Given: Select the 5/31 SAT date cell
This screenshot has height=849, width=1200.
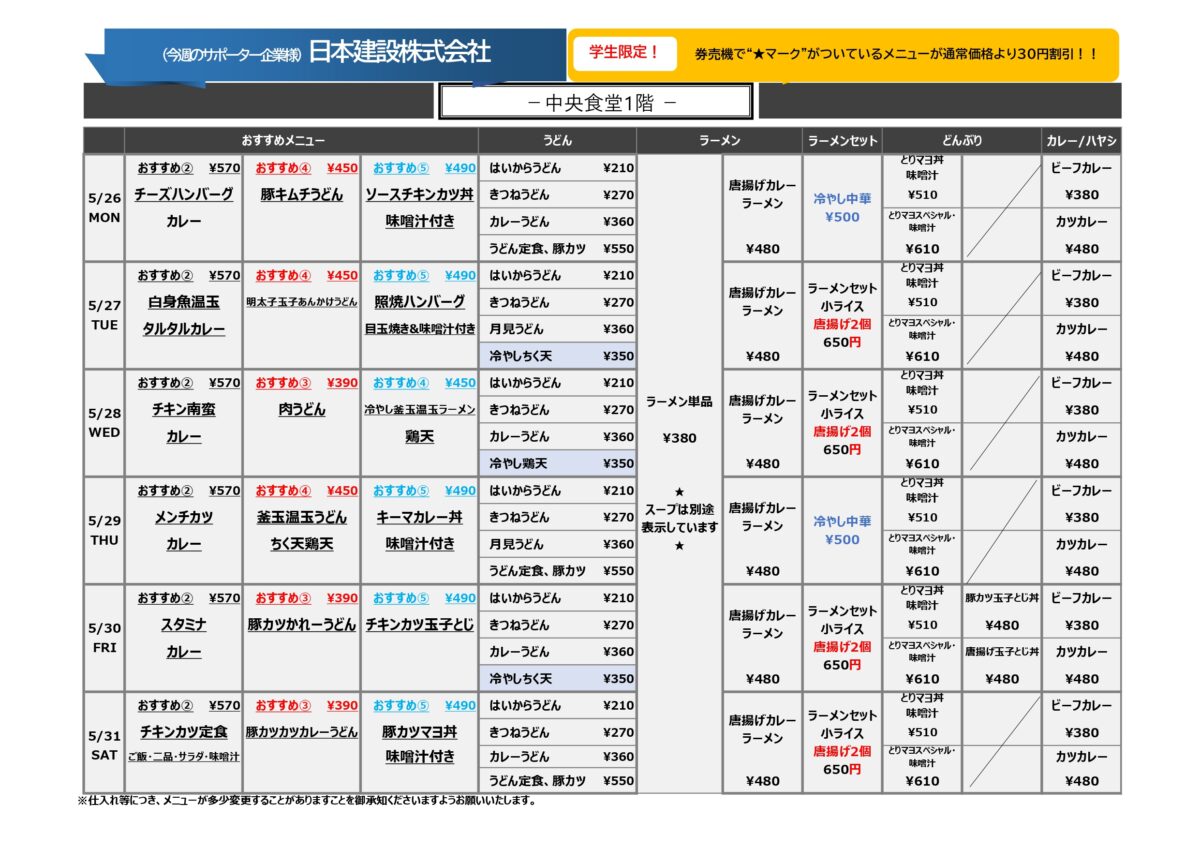Looking at the screenshot, I should 104,745.
